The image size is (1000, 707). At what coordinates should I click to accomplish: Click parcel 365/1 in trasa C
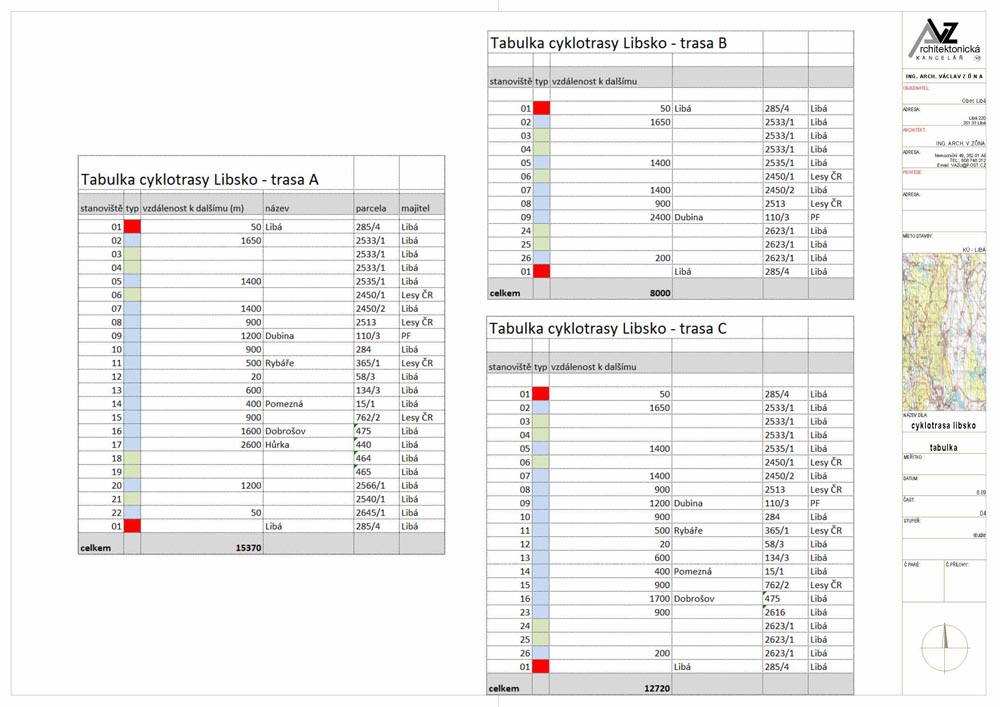pyautogui.click(x=777, y=530)
